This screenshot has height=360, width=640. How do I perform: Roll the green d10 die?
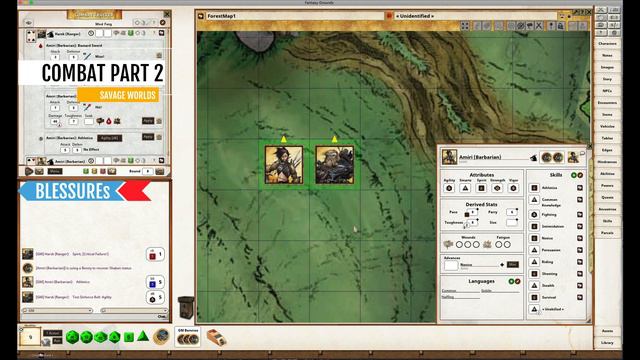coord(100,337)
